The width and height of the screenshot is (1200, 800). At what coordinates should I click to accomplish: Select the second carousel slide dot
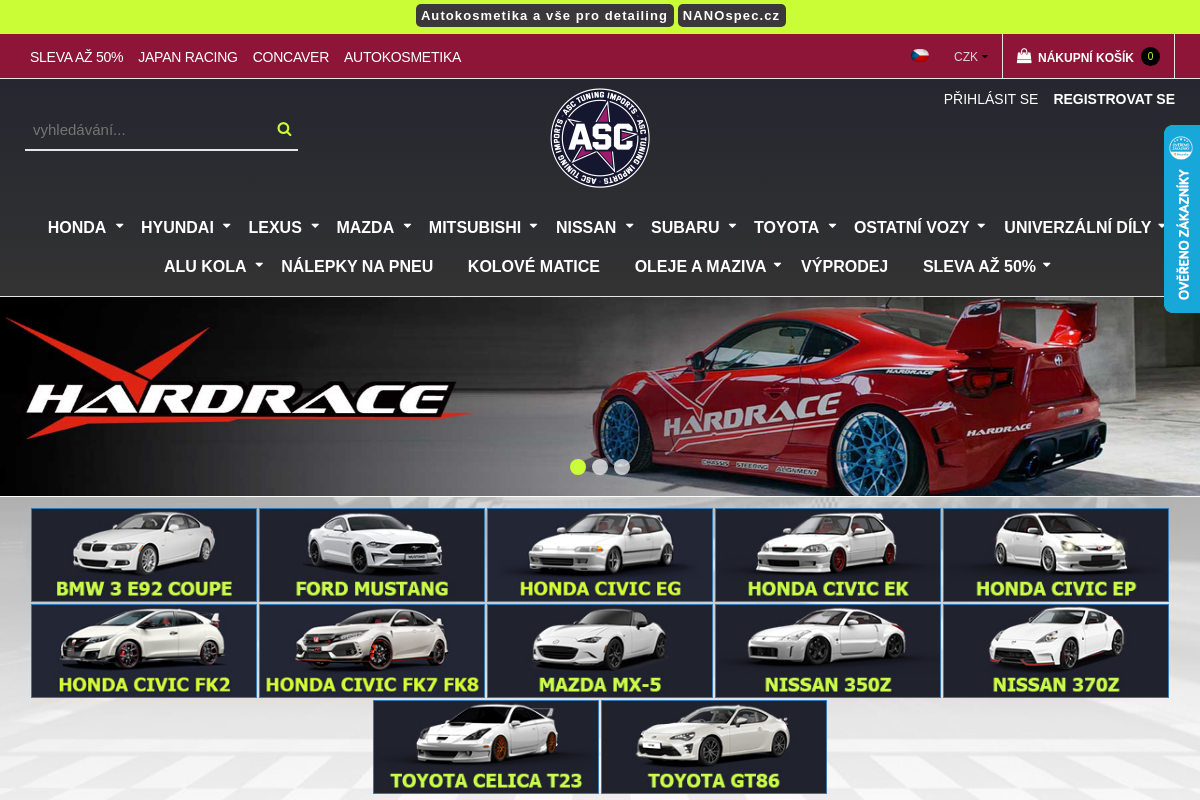[x=600, y=467]
